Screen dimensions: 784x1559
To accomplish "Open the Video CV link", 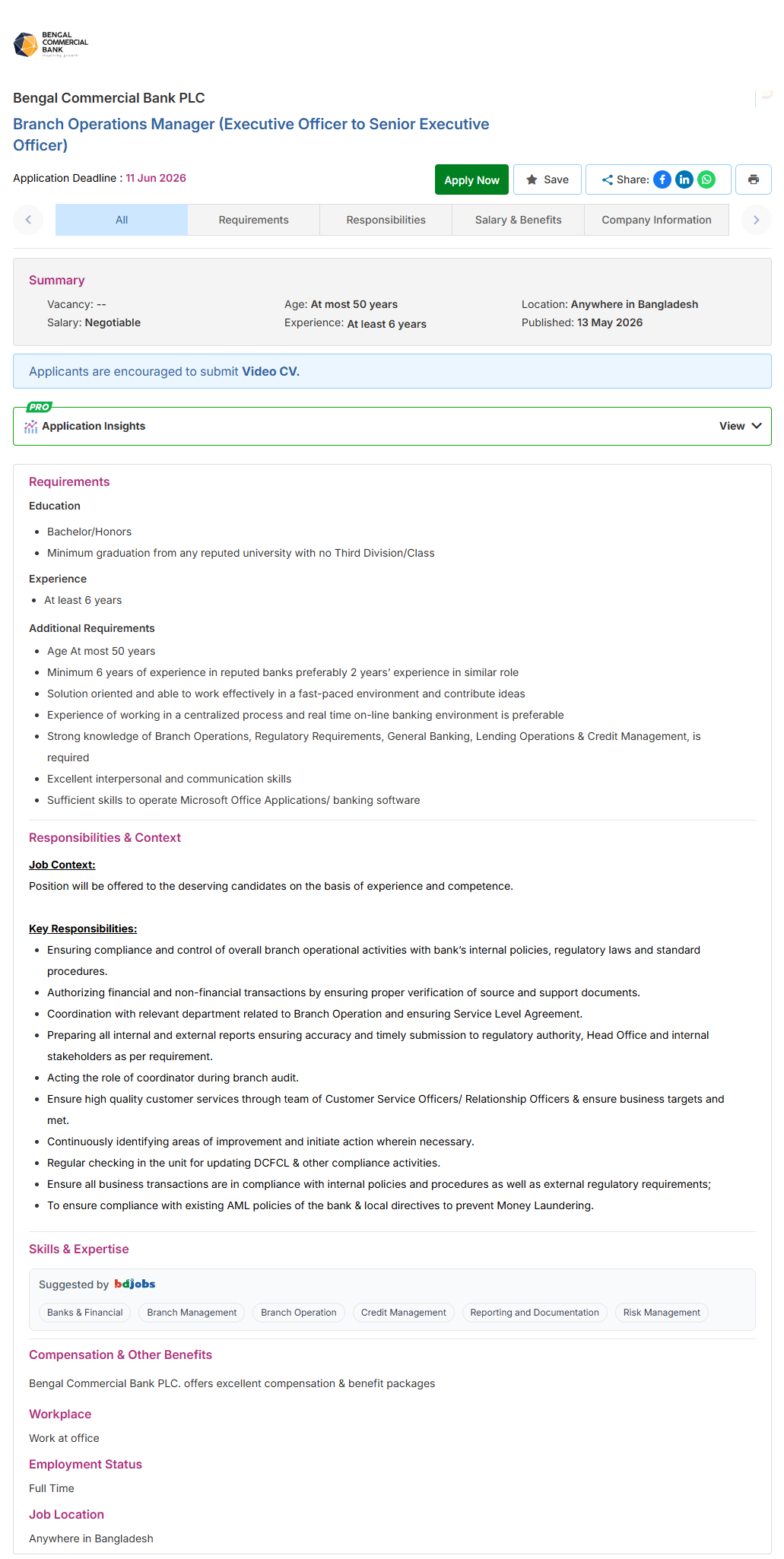I will coord(271,371).
